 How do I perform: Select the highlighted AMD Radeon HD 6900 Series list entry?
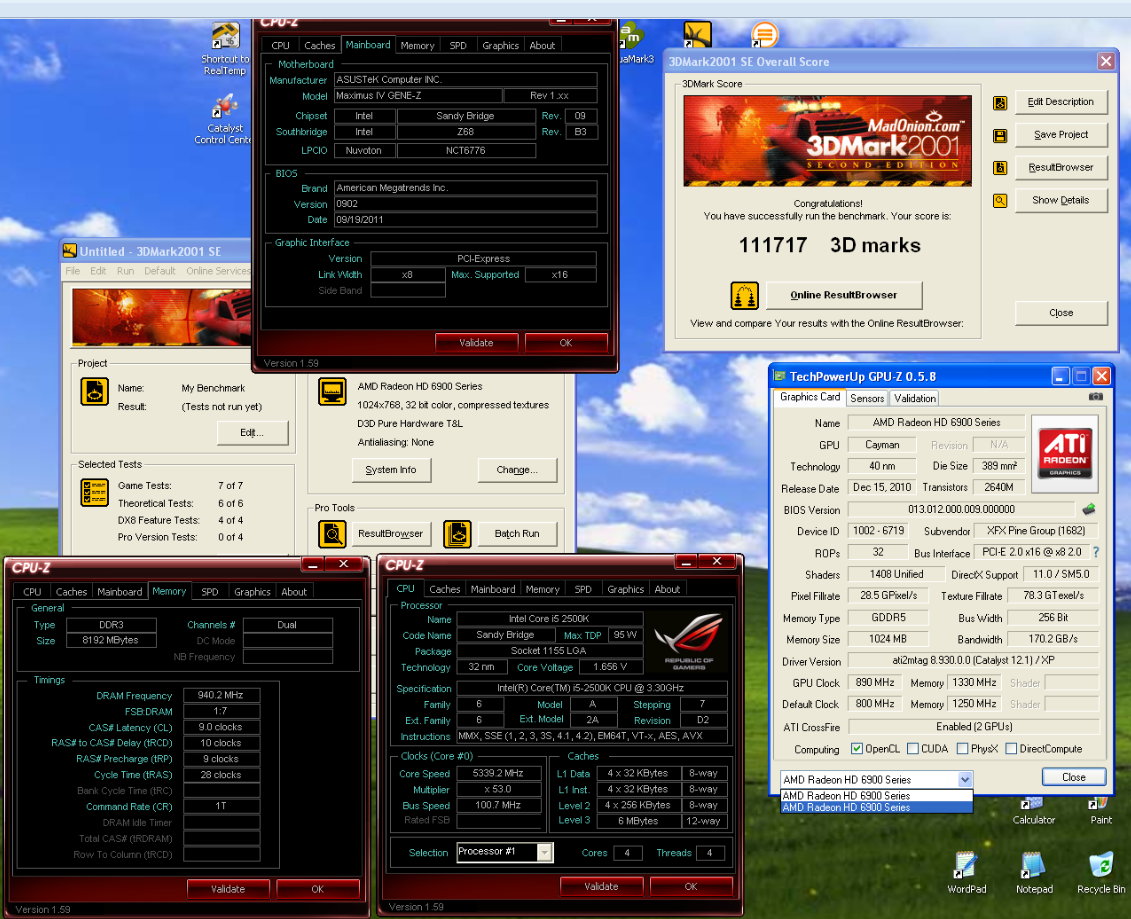point(876,808)
